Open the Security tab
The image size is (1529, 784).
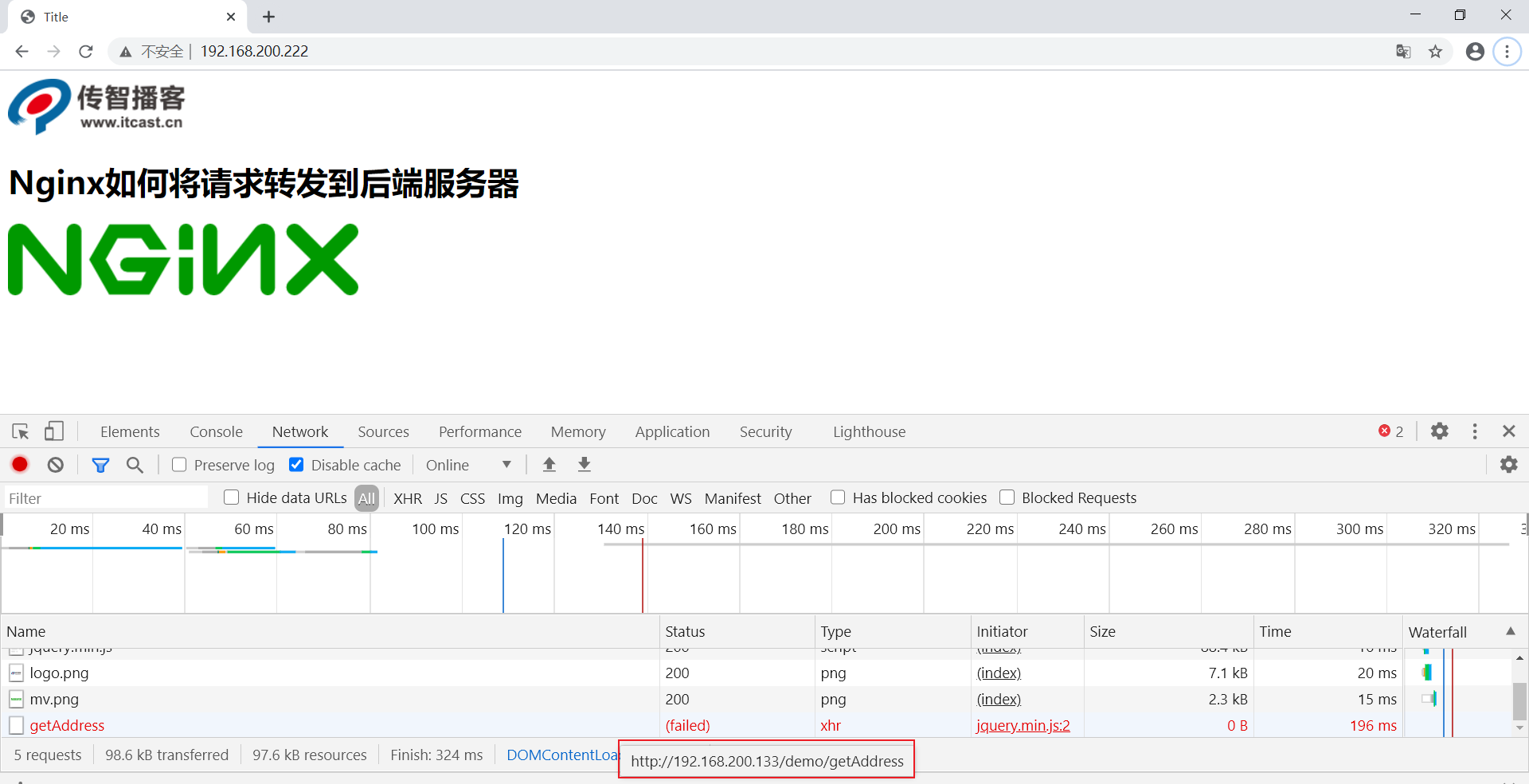pos(765,431)
